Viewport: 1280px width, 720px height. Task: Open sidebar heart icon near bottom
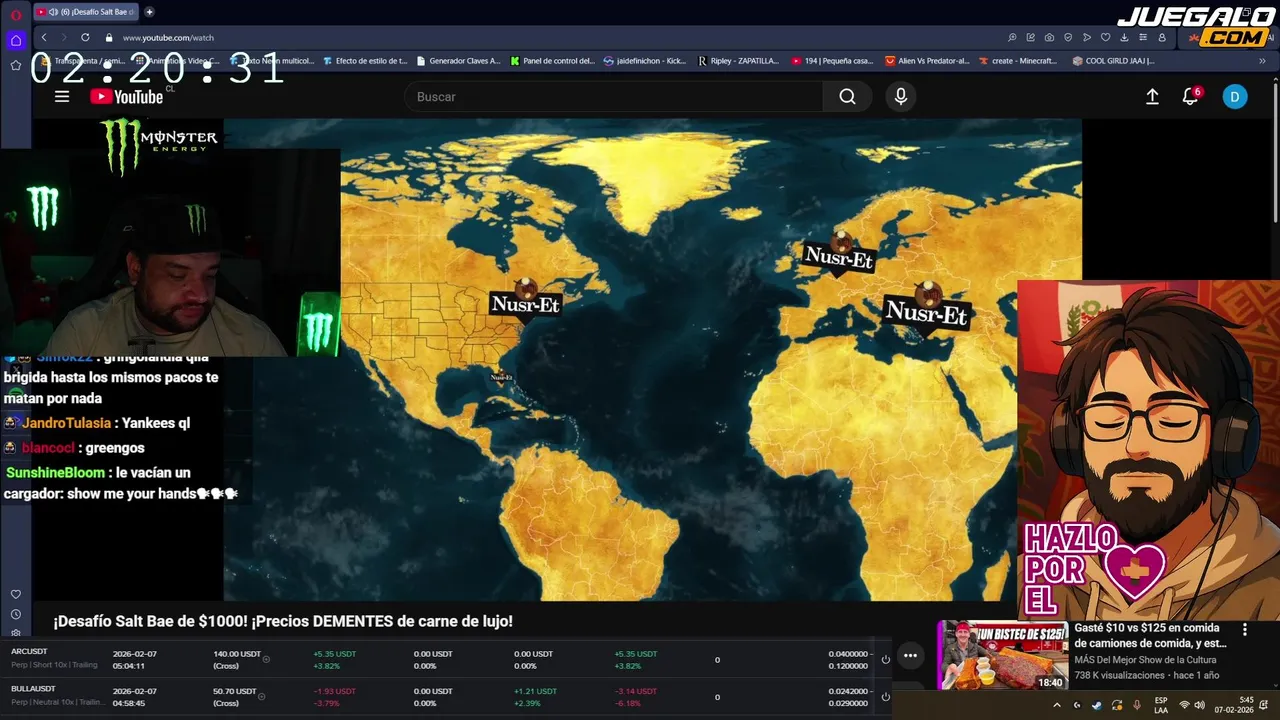coord(15,594)
